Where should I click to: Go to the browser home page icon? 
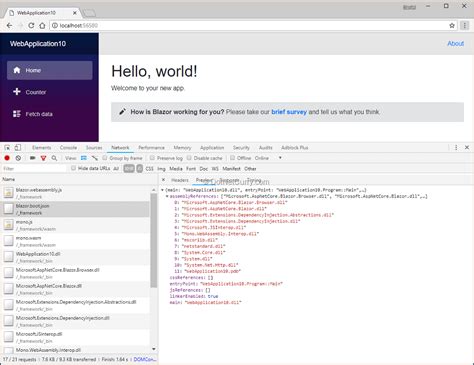pyautogui.click(x=42, y=25)
